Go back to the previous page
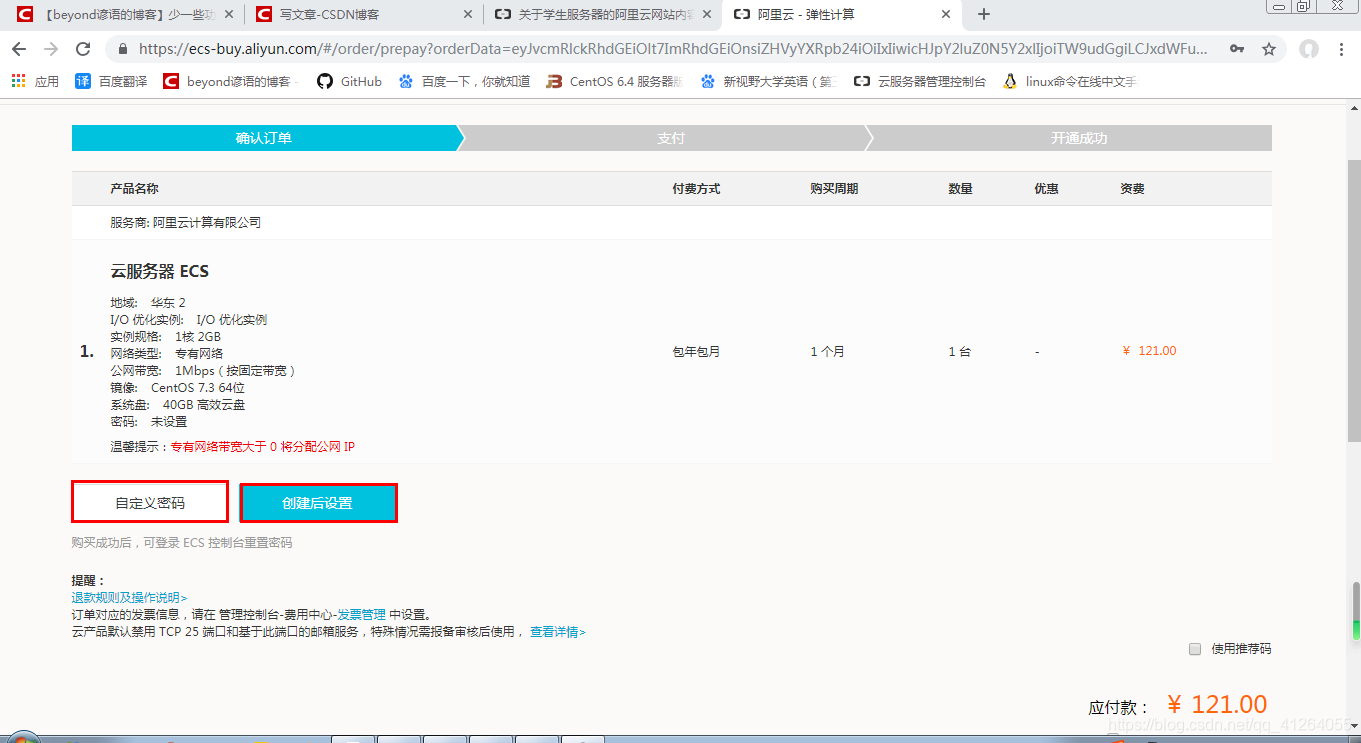1361x743 pixels. click(18, 49)
